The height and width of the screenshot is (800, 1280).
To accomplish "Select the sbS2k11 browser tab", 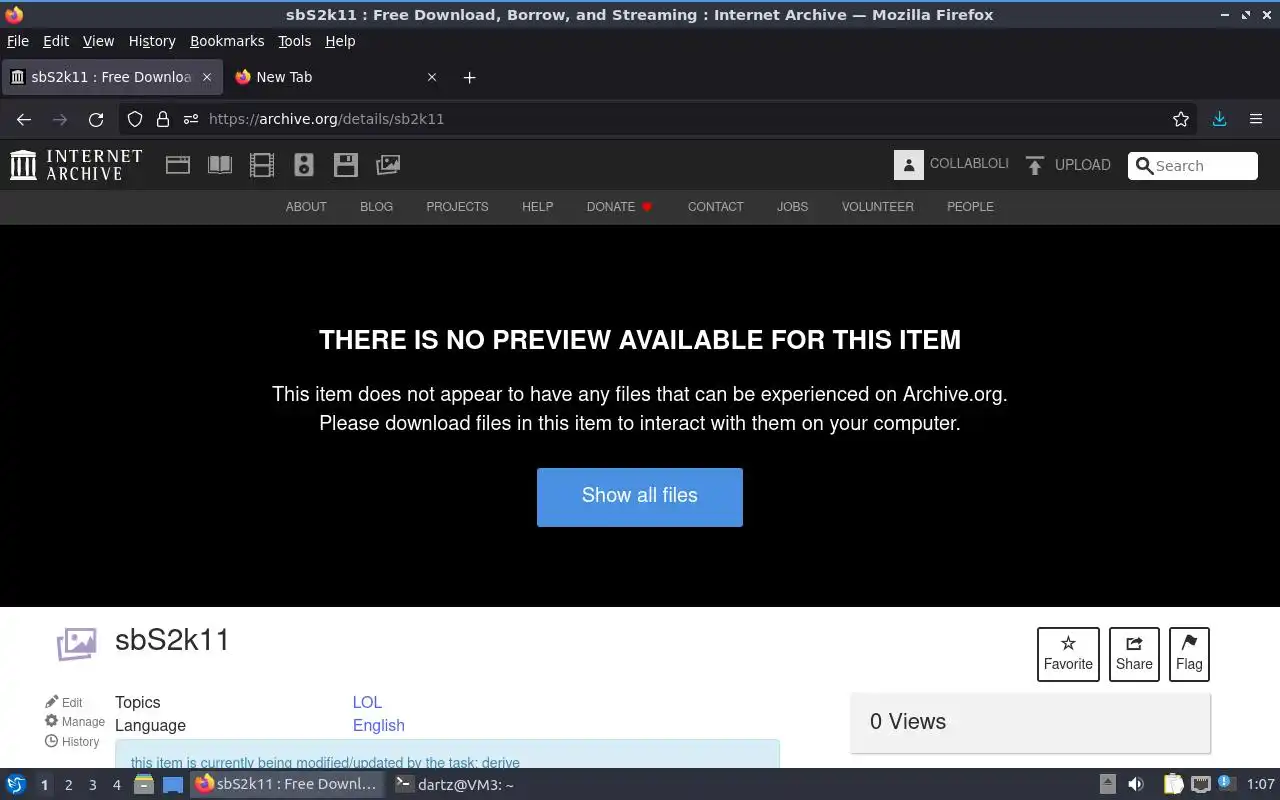I will coord(110,77).
